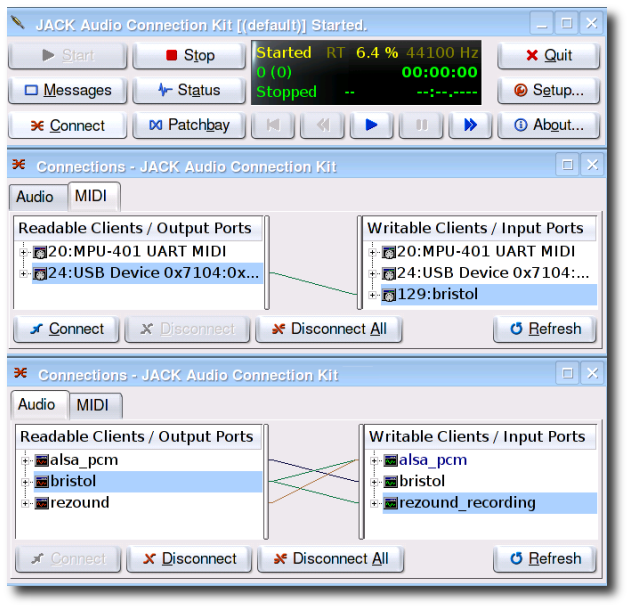Screen dimensions: 630x609
Task: Pause the transport
Action: [421, 125]
